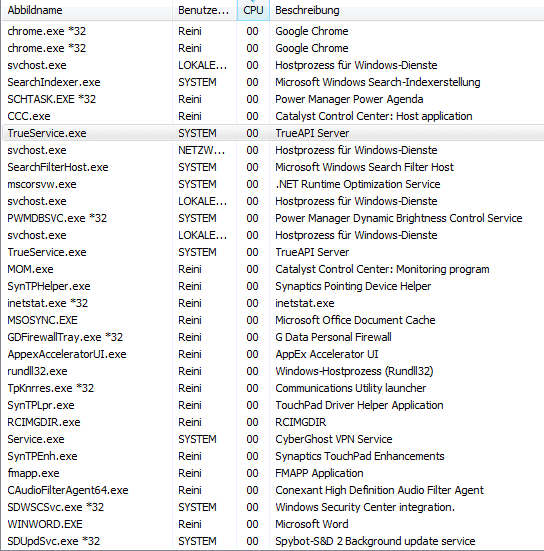Select the PWMDBSVC.exe *32 process

point(57,218)
